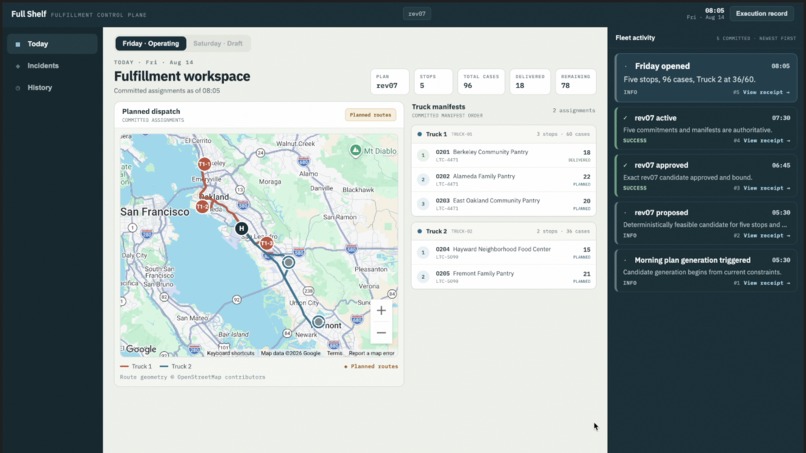This screenshot has height=453, width=806.
Task: Open the Execution record button
Action: tap(761, 14)
